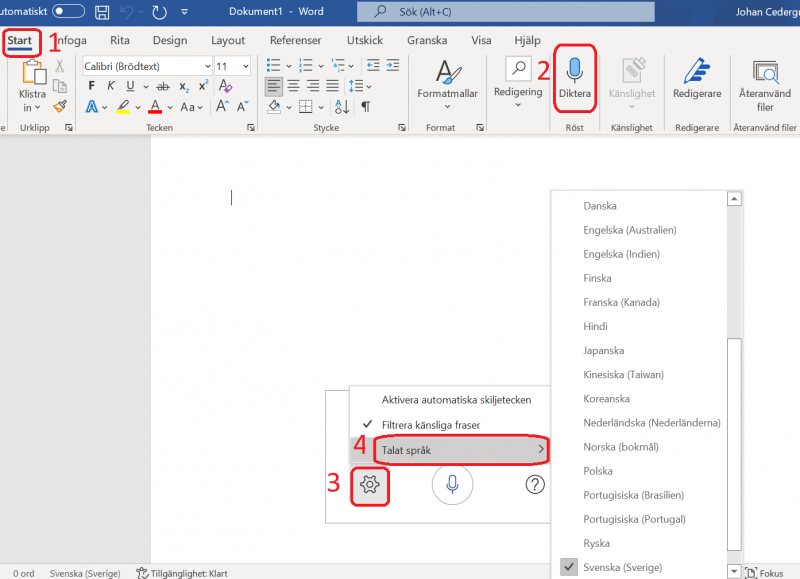Switch to the Layout tab
The image size is (800, 579).
pyautogui.click(x=228, y=40)
